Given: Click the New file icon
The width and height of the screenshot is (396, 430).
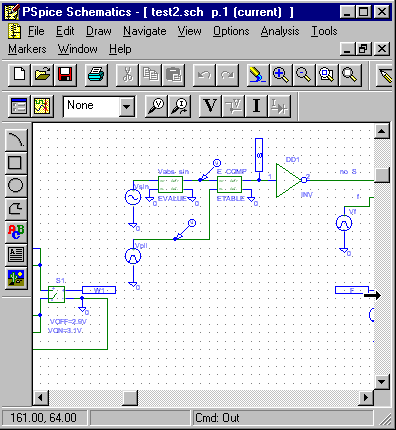Looking at the screenshot, I should 19,75.
